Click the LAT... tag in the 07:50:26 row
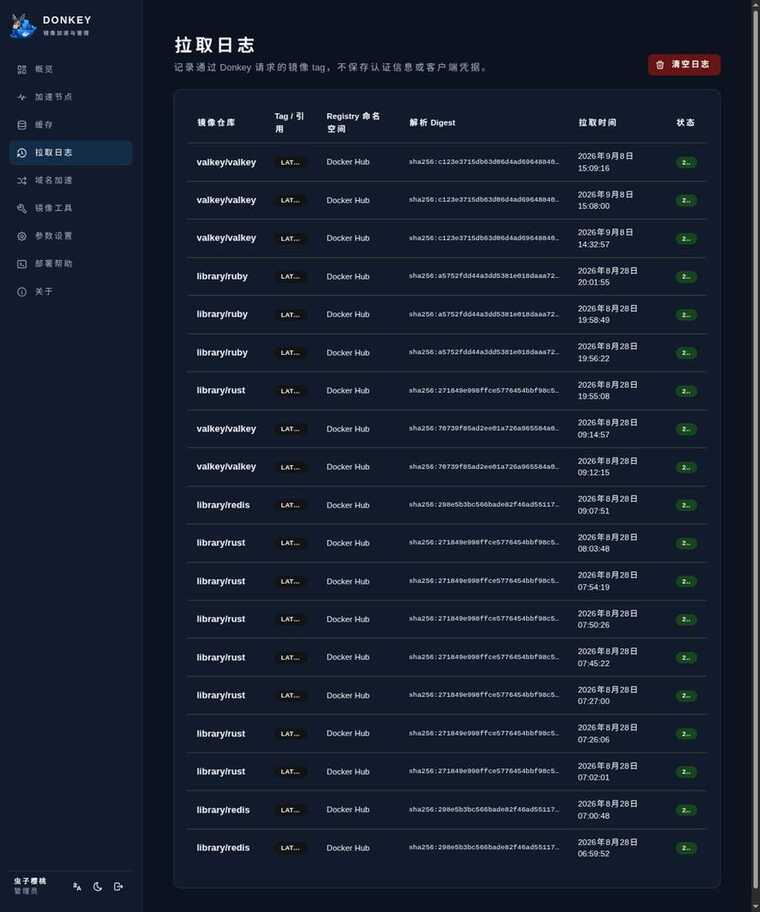The image size is (760, 912). [290, 619]
